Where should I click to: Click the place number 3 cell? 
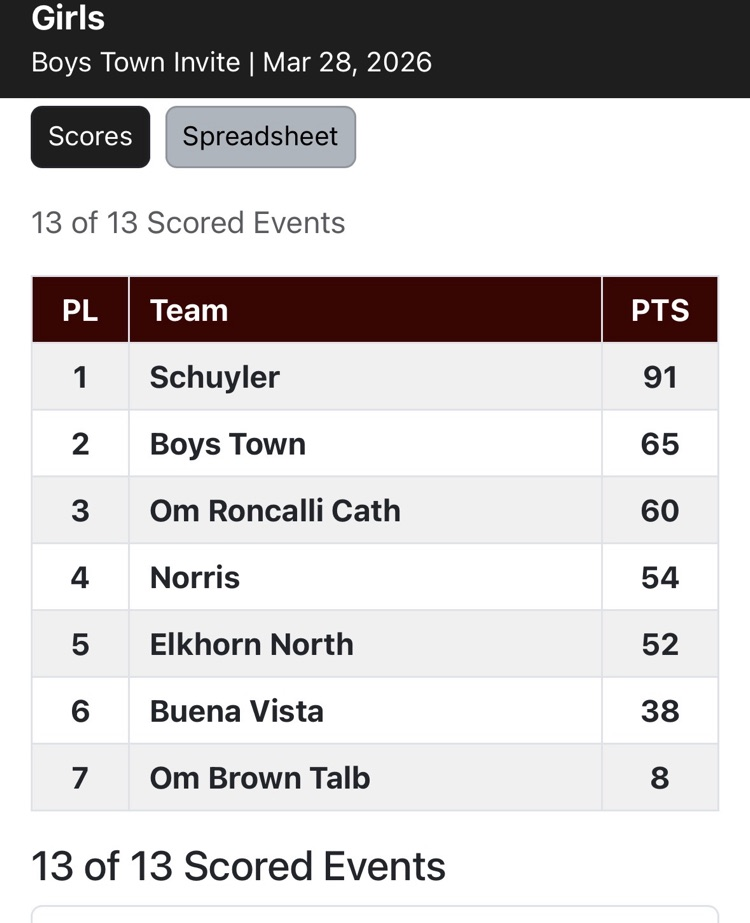80,511
